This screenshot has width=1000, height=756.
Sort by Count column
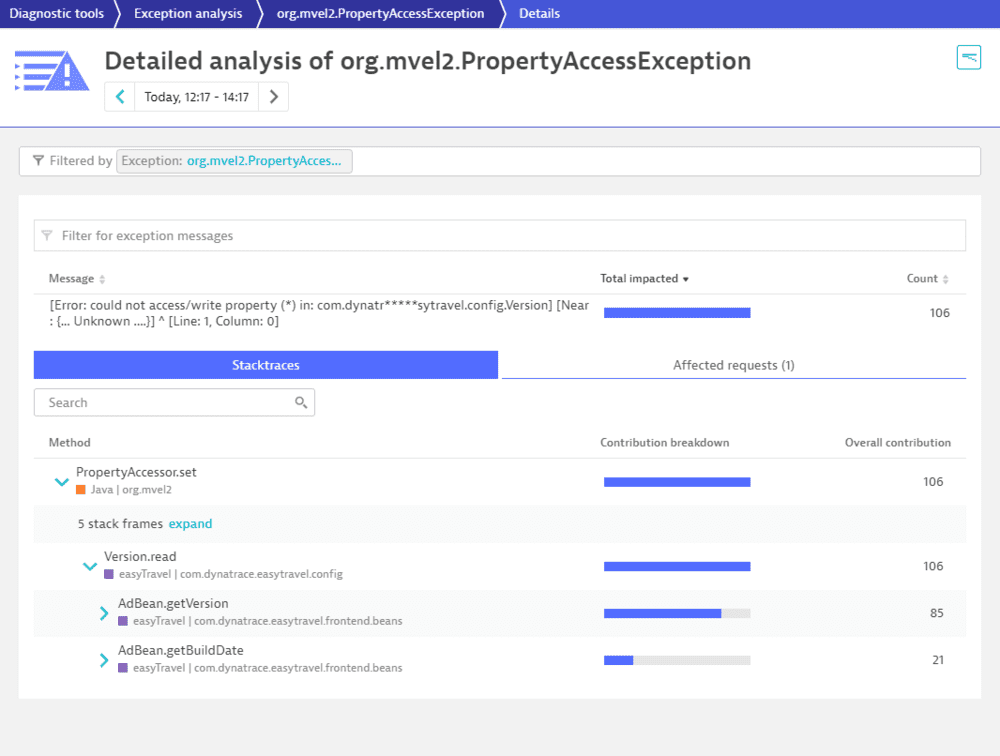pos(927,279)
